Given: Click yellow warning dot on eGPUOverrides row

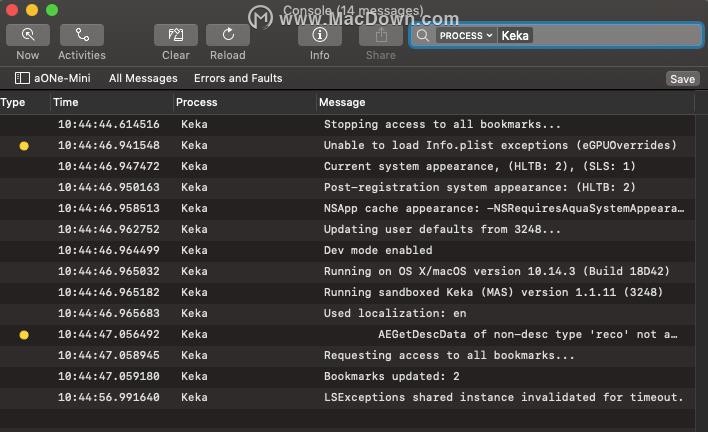Looking at the screenshot, I should pos(24,146).
